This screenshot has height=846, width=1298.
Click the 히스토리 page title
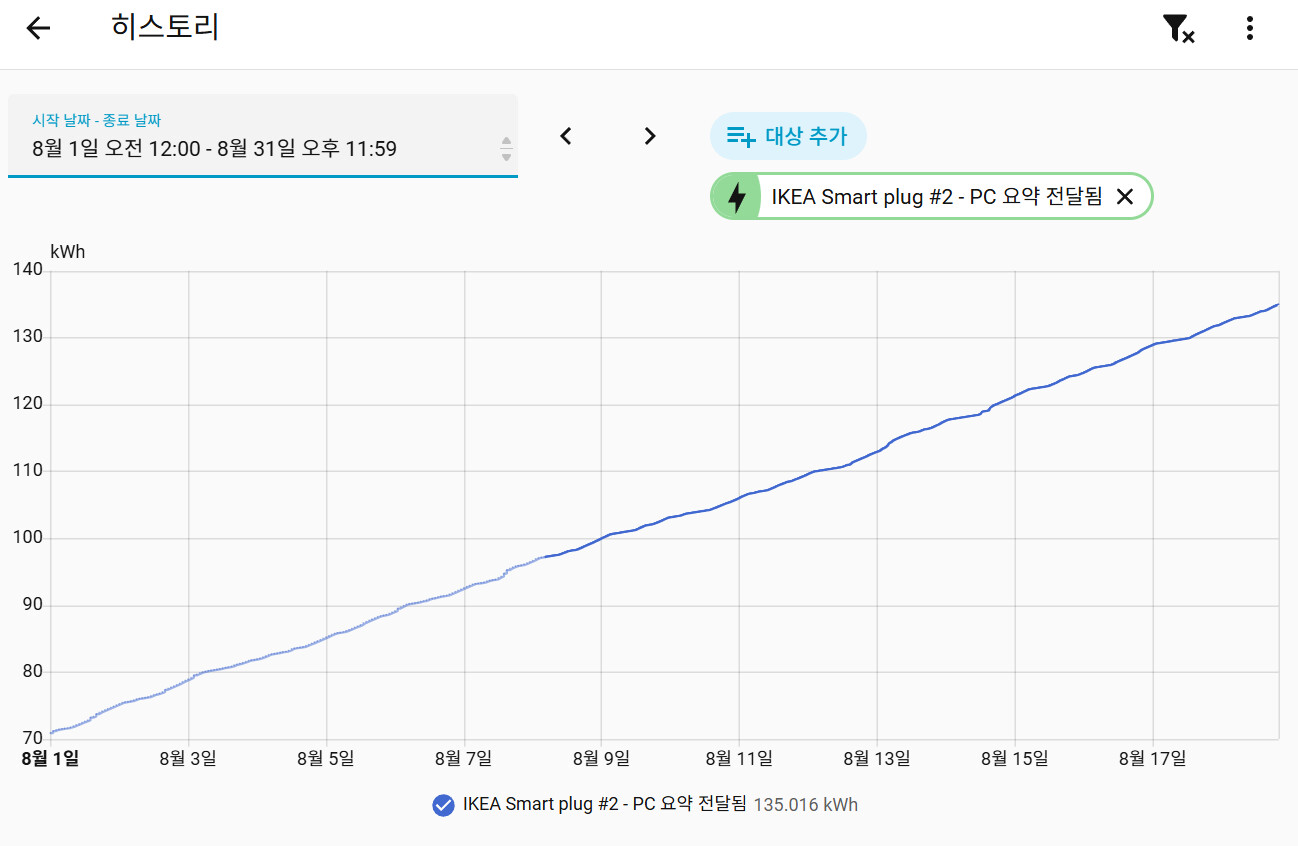(x=165, y=28)
